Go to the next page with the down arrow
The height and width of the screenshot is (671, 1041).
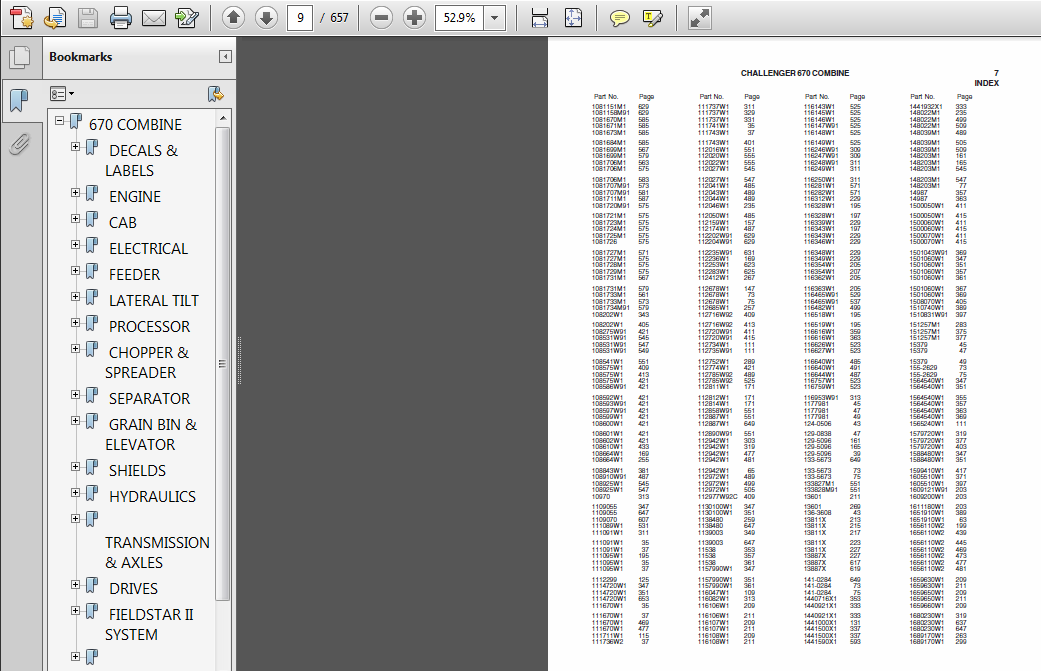(x=266, y=17)
